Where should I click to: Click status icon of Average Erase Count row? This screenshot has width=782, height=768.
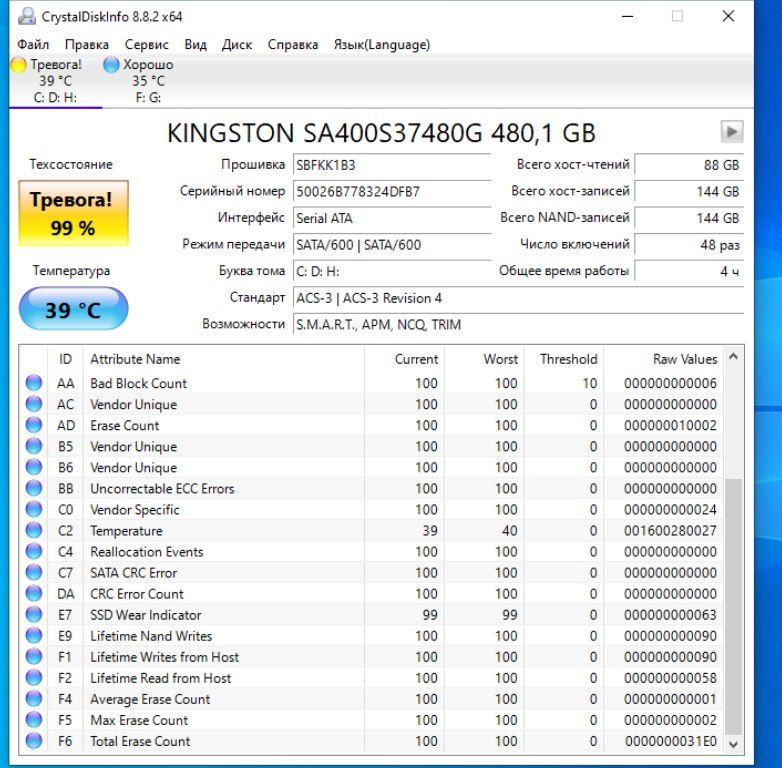33,698
